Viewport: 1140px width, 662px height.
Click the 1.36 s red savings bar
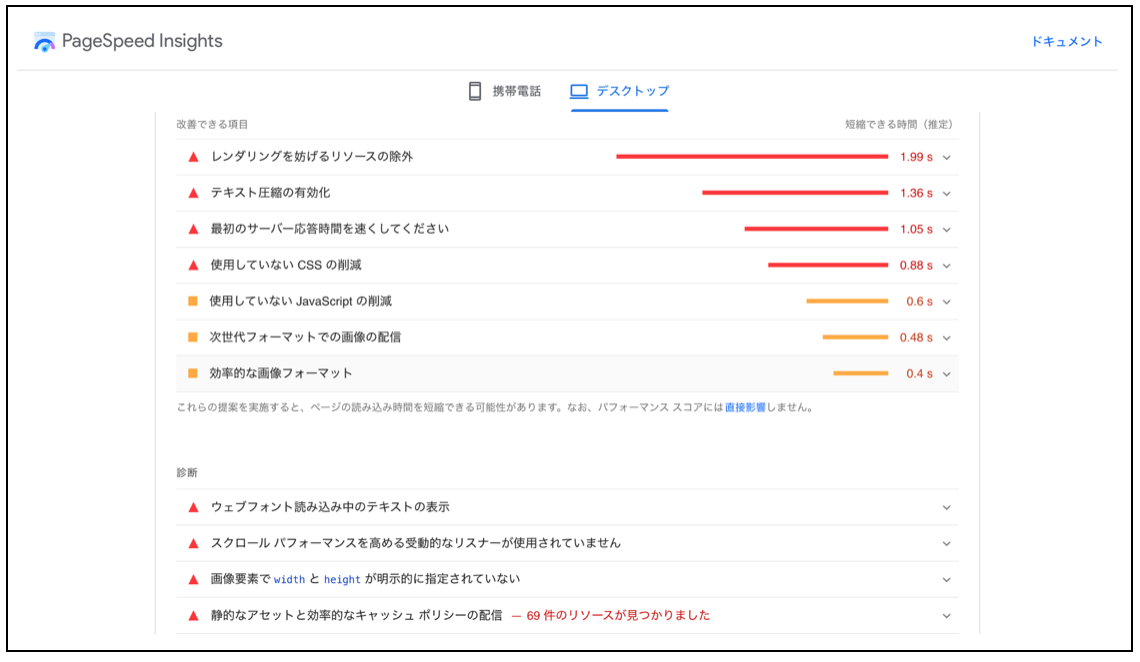pos(794,193)
